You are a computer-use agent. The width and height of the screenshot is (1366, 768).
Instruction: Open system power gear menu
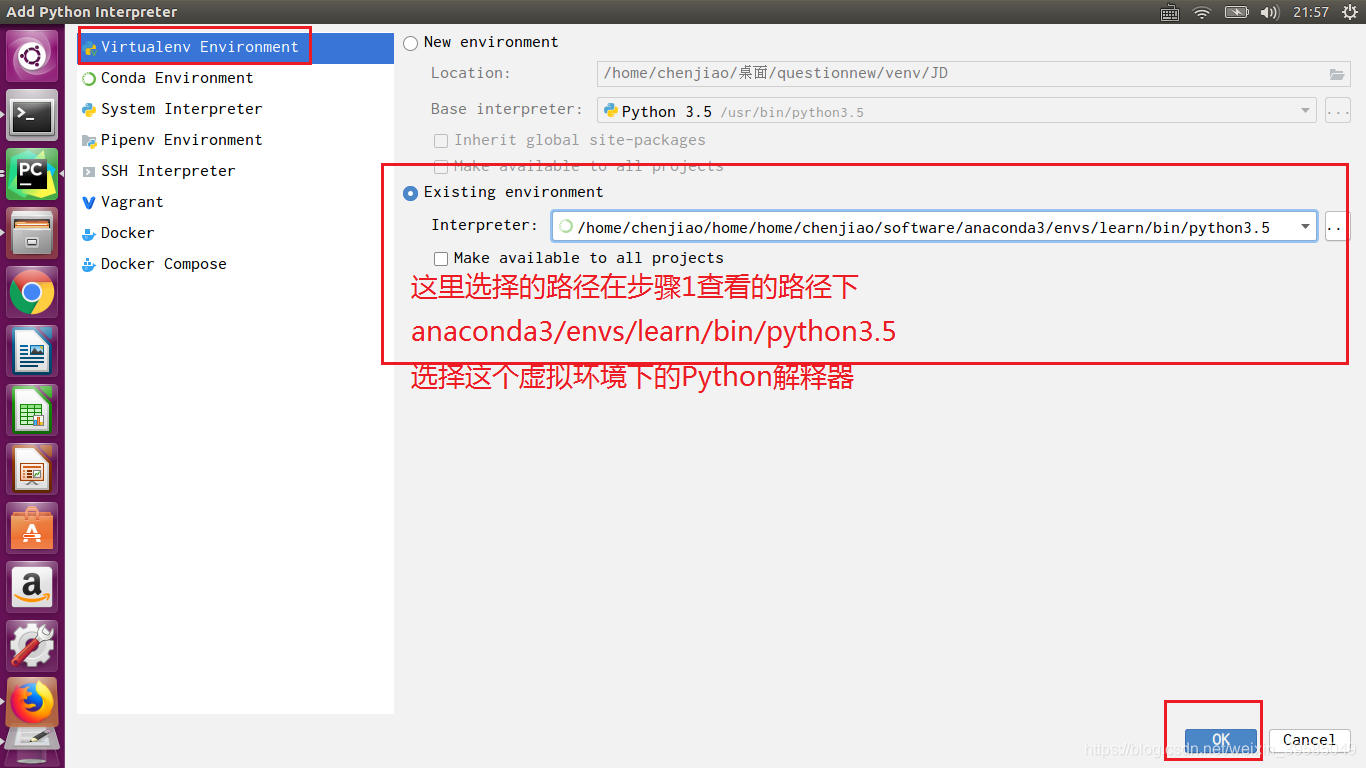pyautogui.click(x=1349, y=12)
